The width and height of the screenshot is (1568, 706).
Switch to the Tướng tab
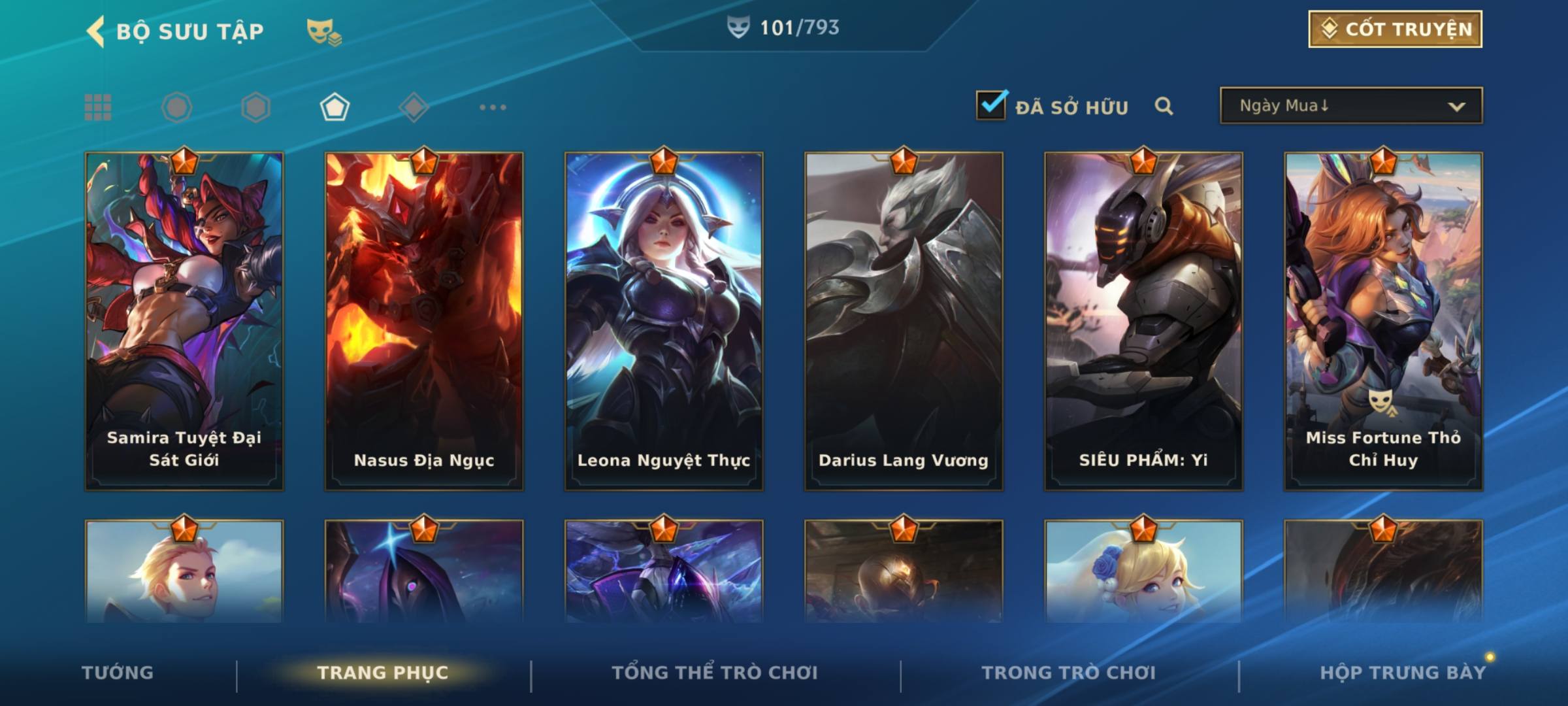click(x=118, y=673)
